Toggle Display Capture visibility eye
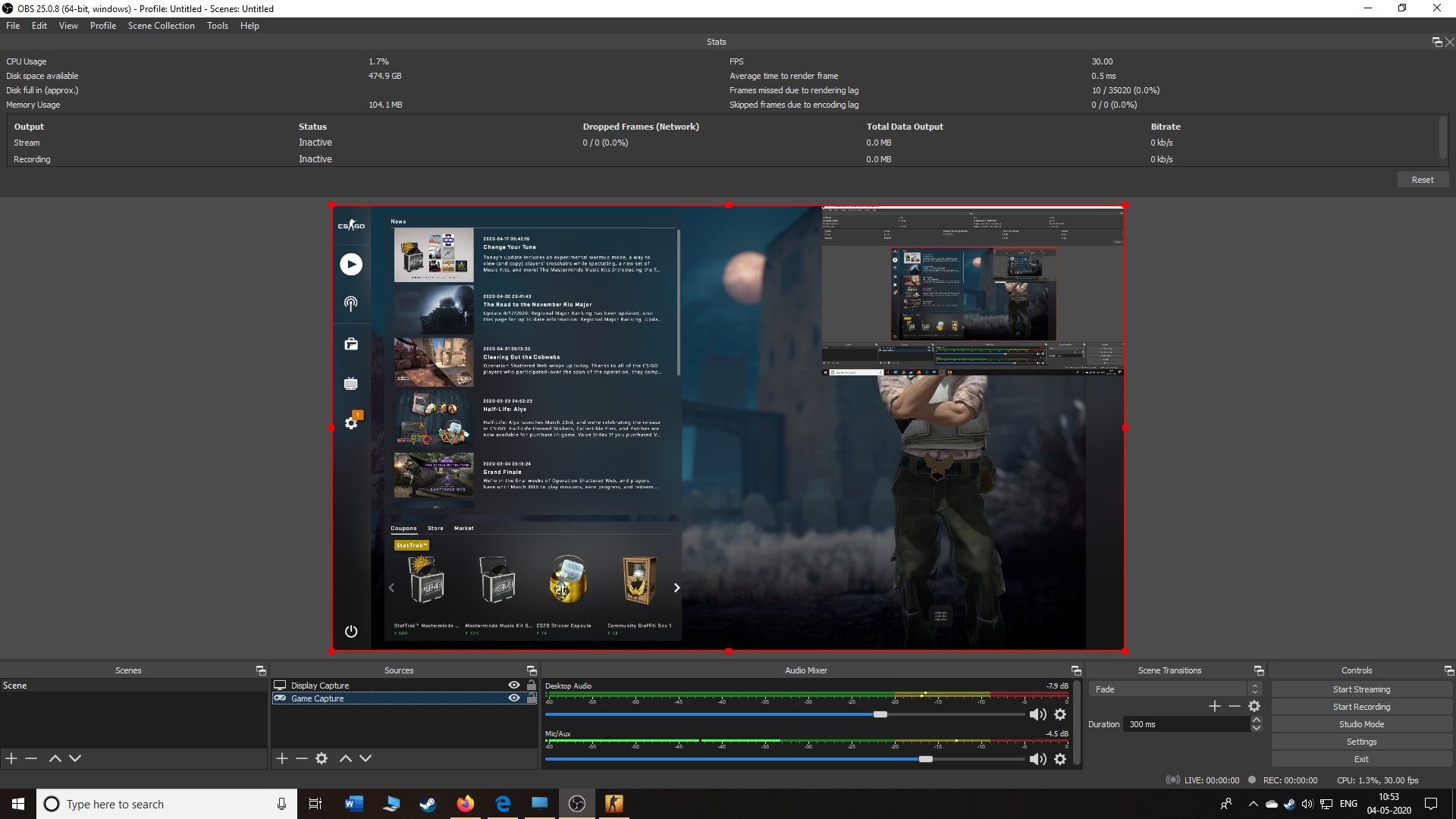 pyautogui.click(x=514, y=685)
